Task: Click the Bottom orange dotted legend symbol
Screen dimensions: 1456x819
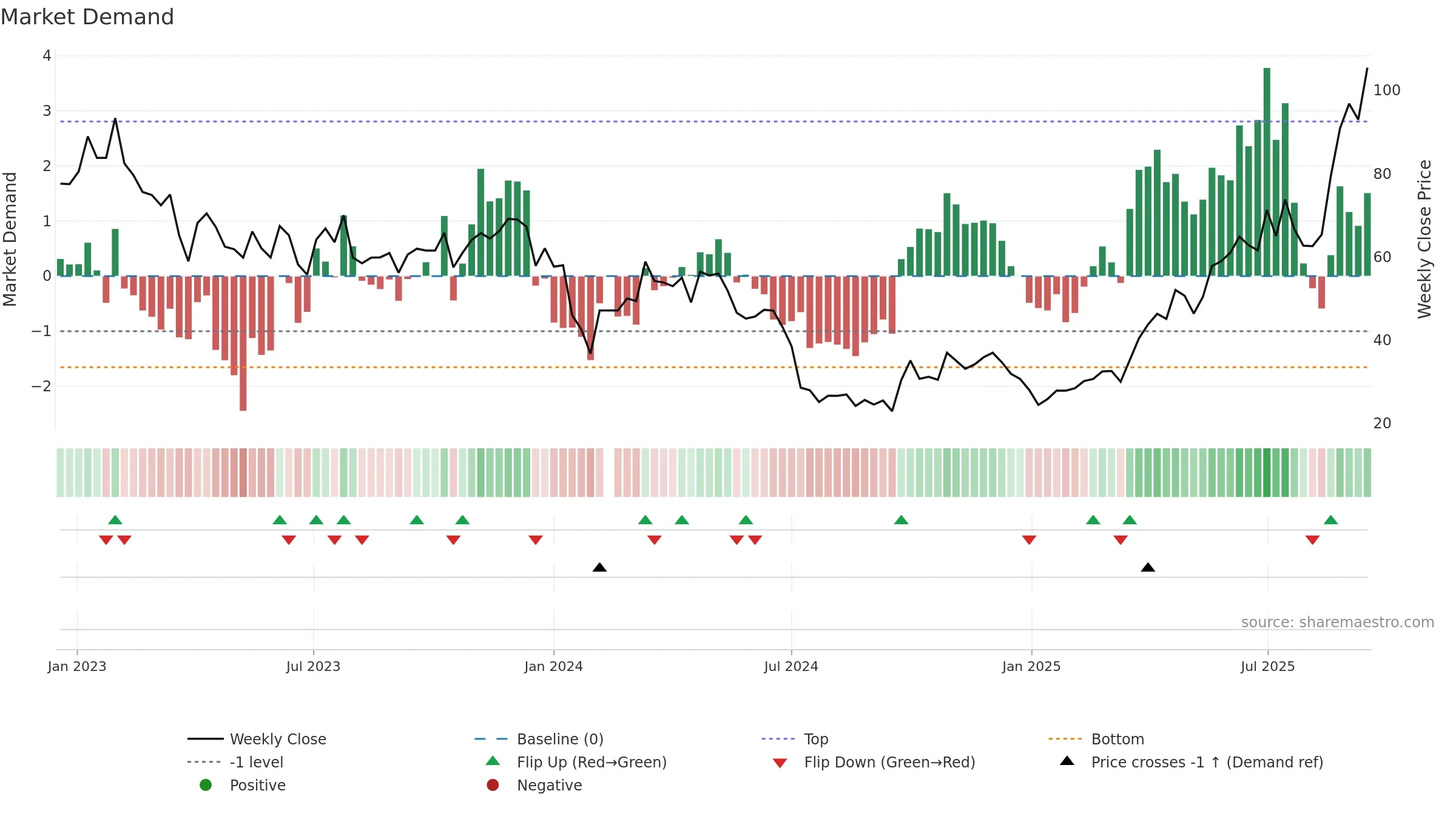Action: tap(1065, 739)
